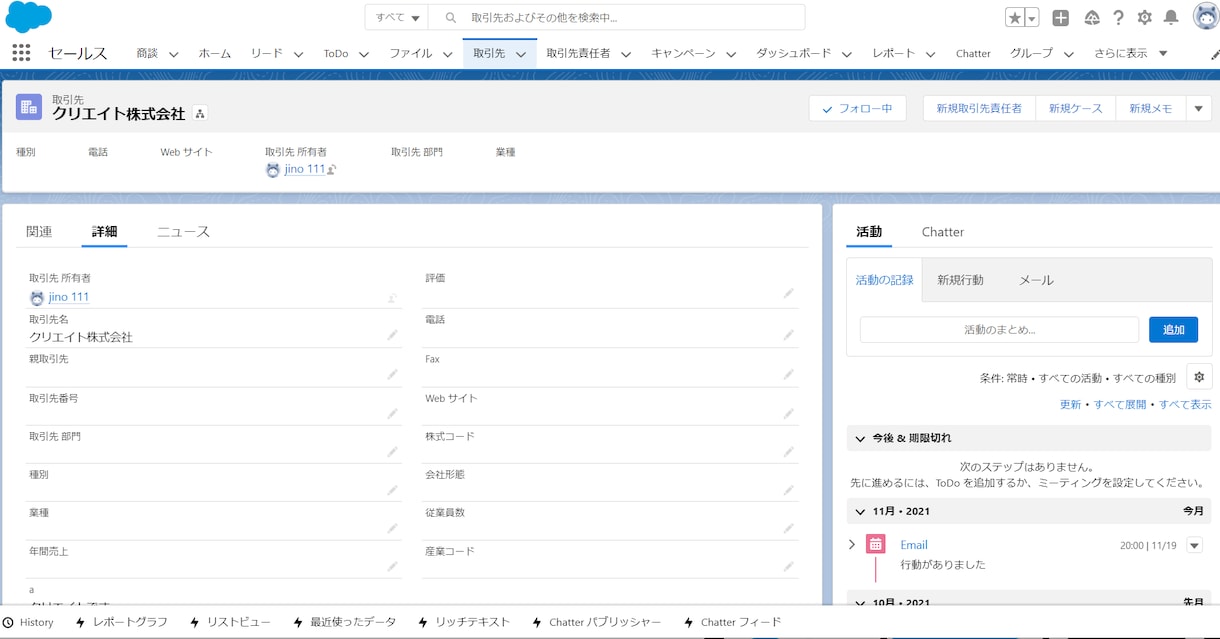1220x639 pixels.
Task: Expand the ToDo tab chevron menu
Action: point(364,54)
